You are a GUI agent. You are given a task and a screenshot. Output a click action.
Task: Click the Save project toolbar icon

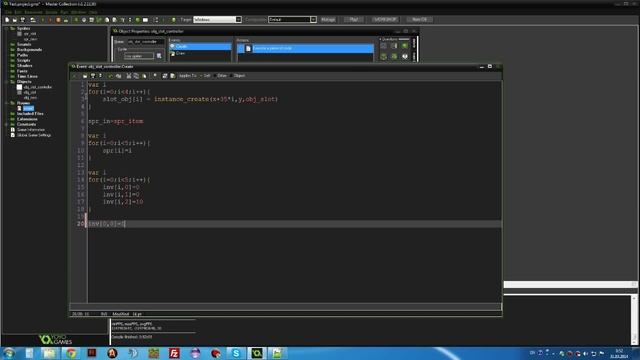(x=23, y=20)
